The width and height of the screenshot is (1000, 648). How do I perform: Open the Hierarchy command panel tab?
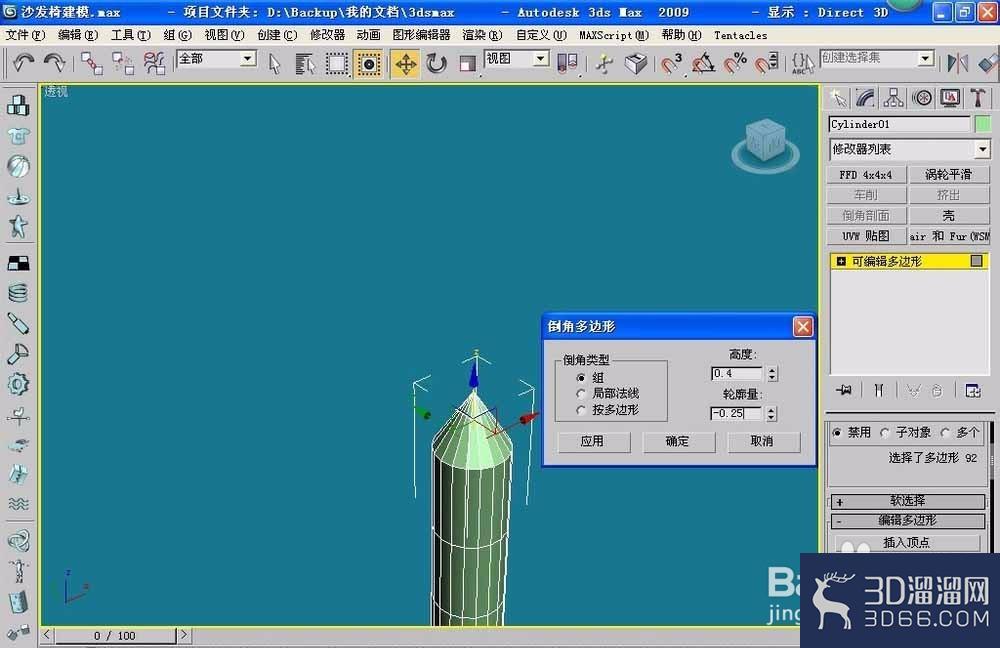[893, 98]
